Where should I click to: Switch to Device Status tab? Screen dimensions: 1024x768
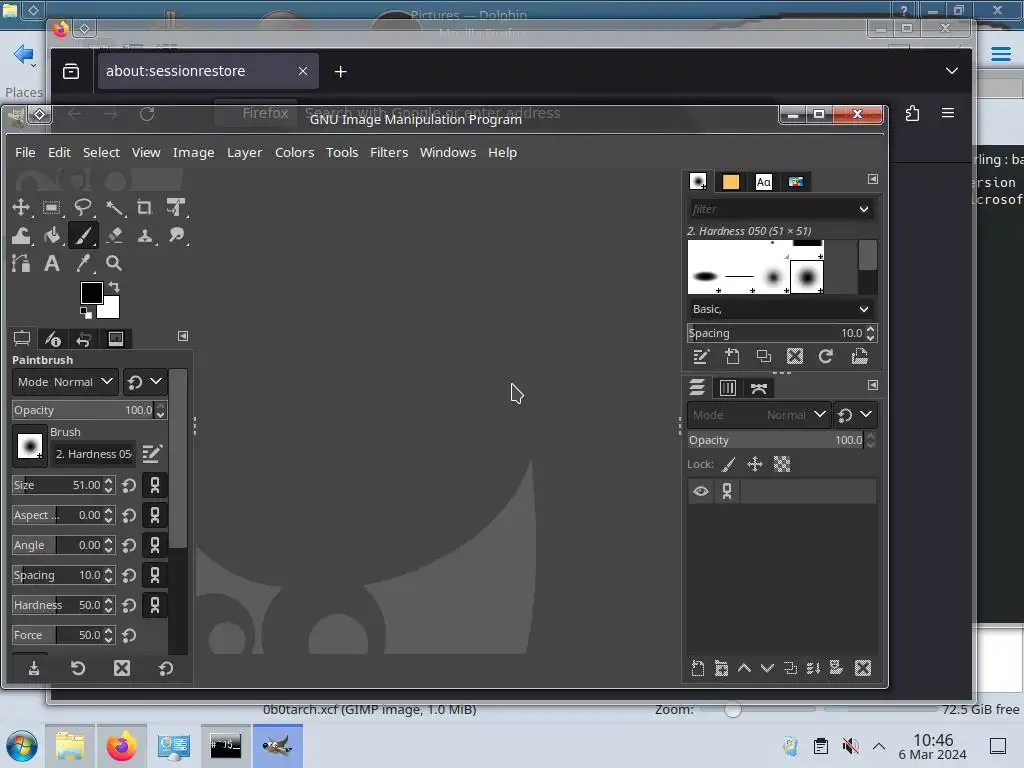(x=53, y=338)
